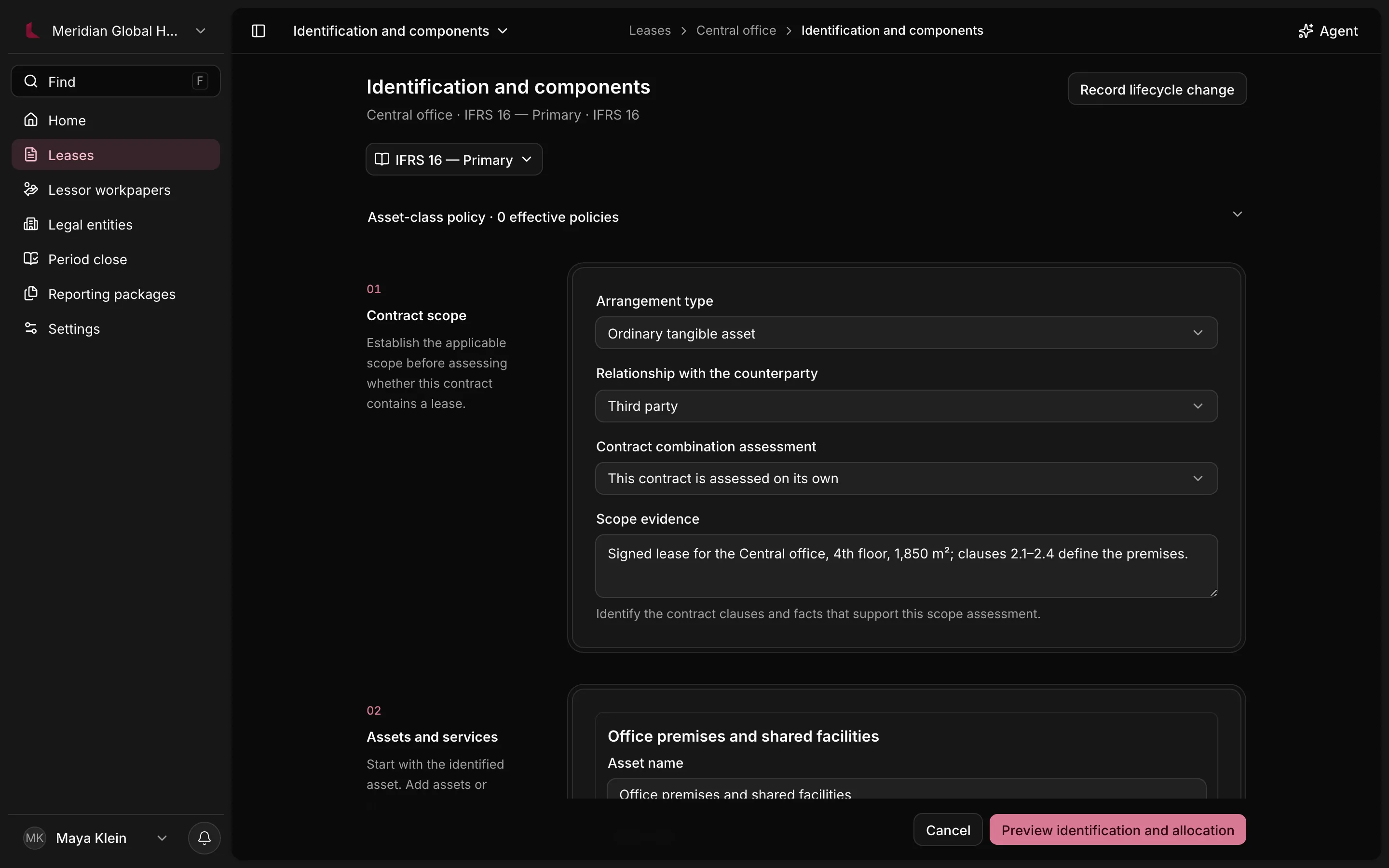
Task: Open Relationship with the counterparty dropdown
Action: (906, 406)
